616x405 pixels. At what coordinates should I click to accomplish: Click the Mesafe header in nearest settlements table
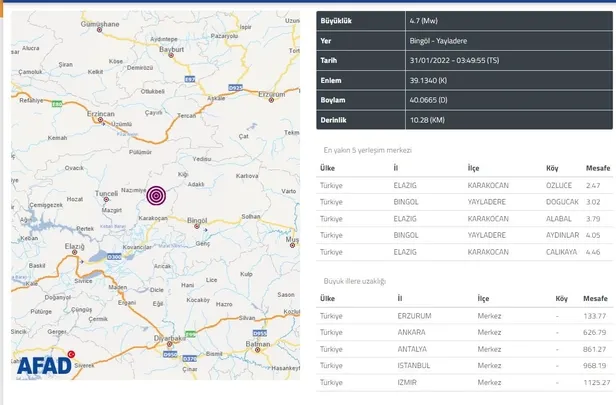(596, 167)
